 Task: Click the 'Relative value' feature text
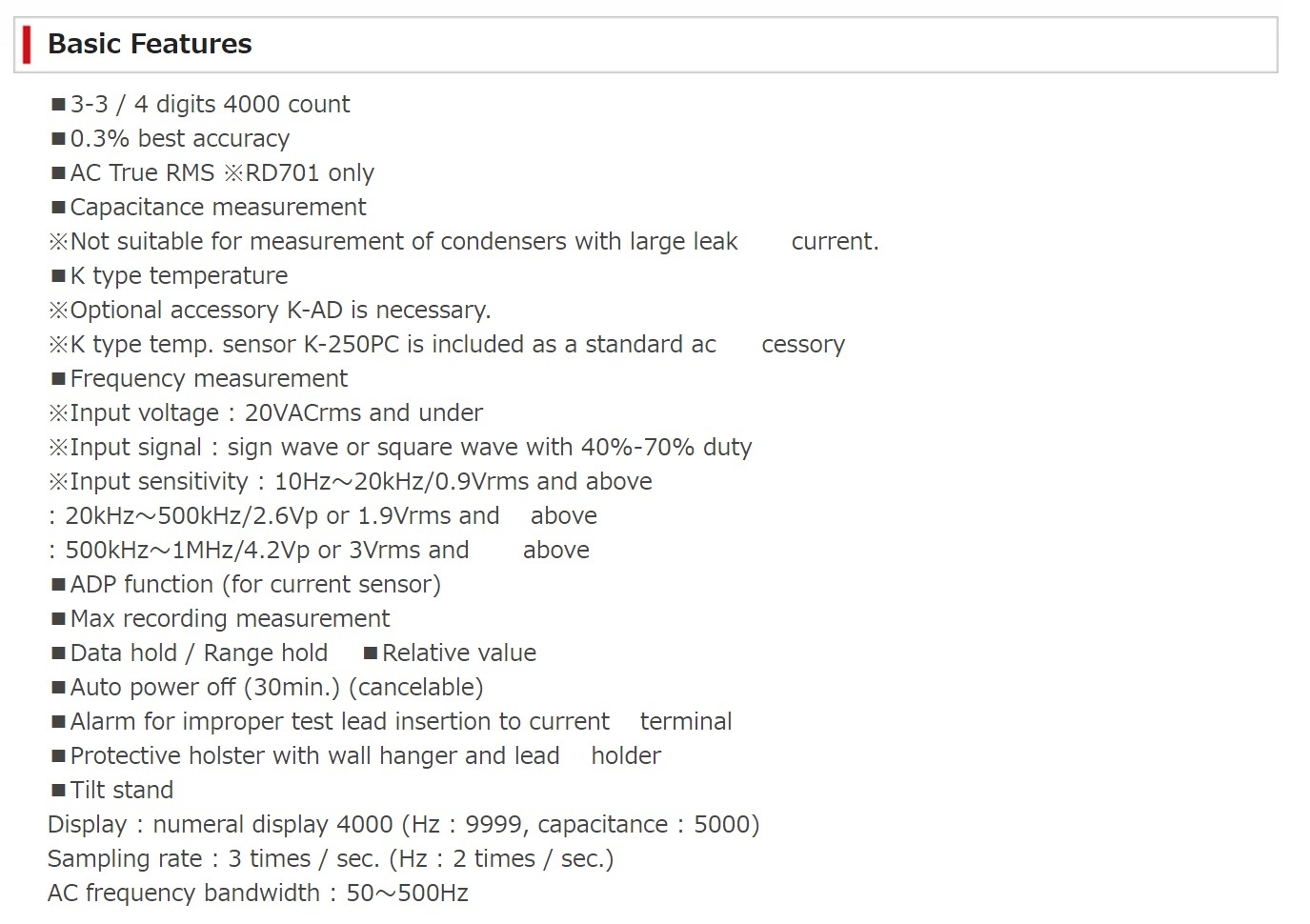pyautogui.click(x=459, y=653)
